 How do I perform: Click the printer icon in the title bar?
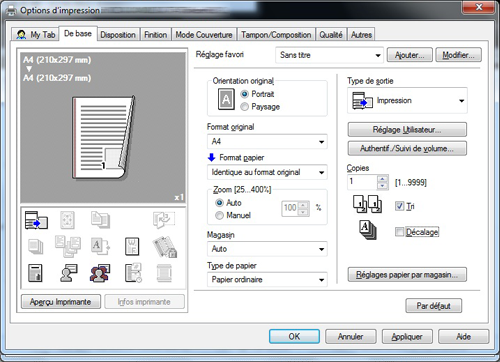pyautogui.click(x=12, y=11)
